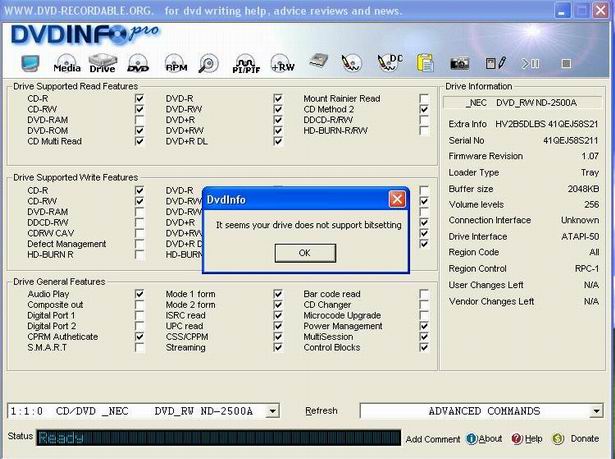
Task: Toggle DDCD-R/RW read checkbox
Action: 424,120
